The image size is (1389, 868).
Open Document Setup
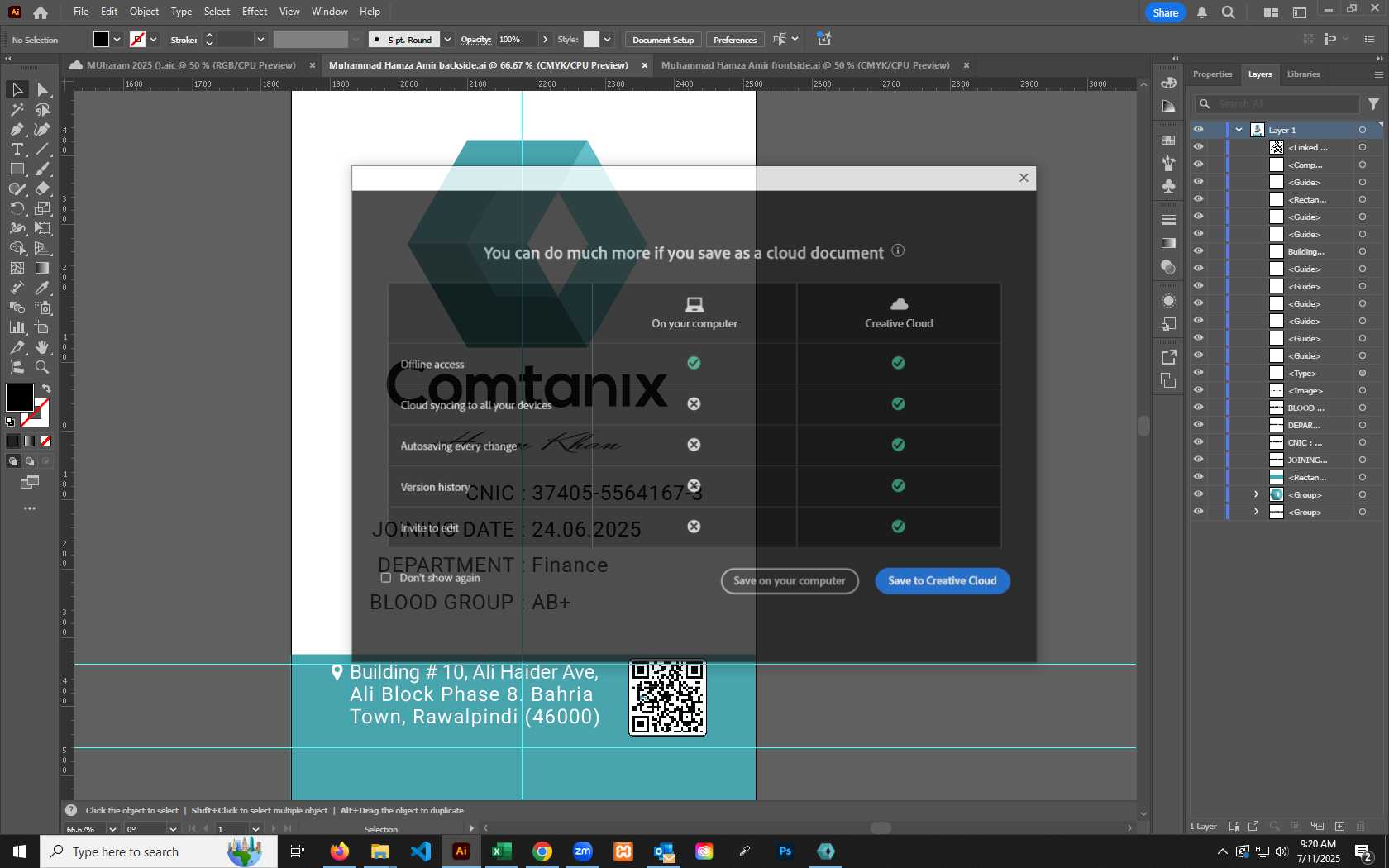pos(663,40)
